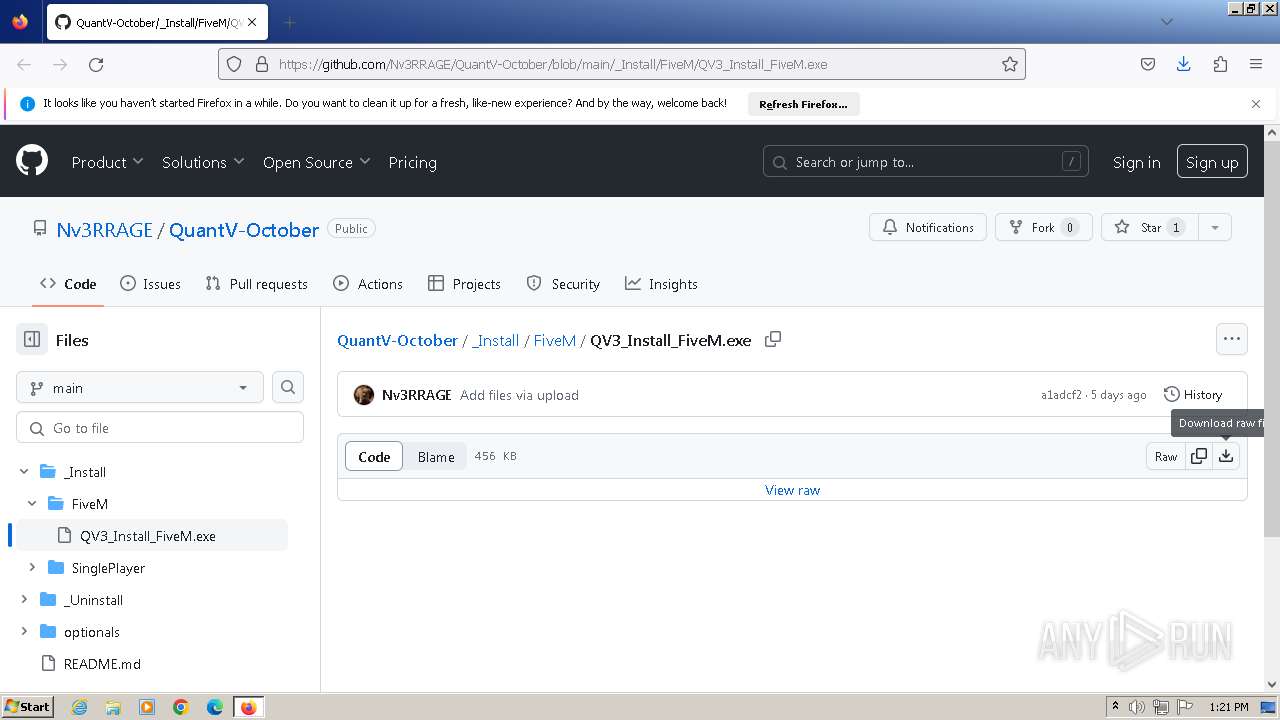Viewport: 1280px width, 720px height.
Task: Open the Pull requests tab
Action: [256, 284]
